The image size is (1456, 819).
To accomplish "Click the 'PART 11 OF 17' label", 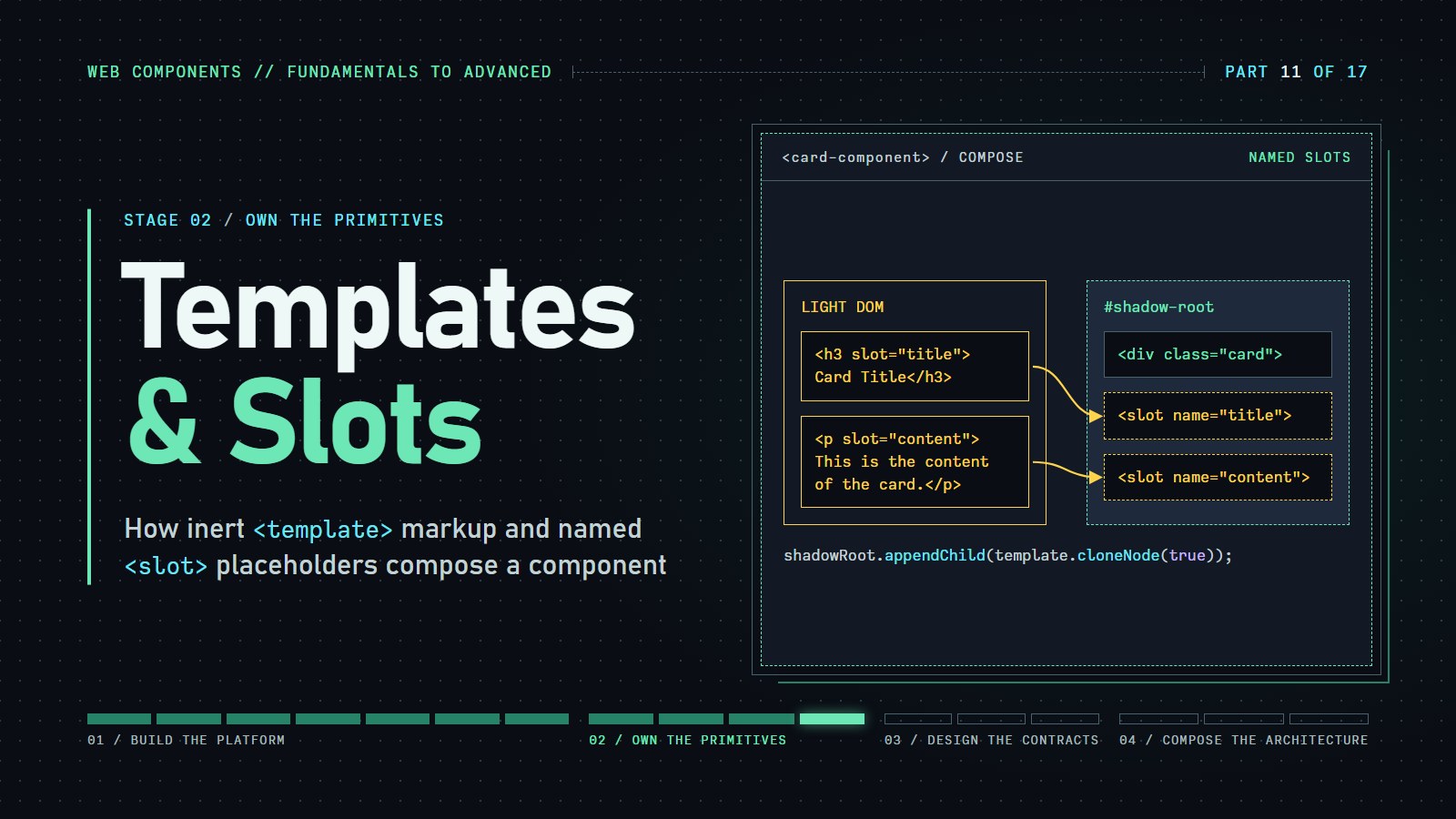I will (x=1296, y=72).
